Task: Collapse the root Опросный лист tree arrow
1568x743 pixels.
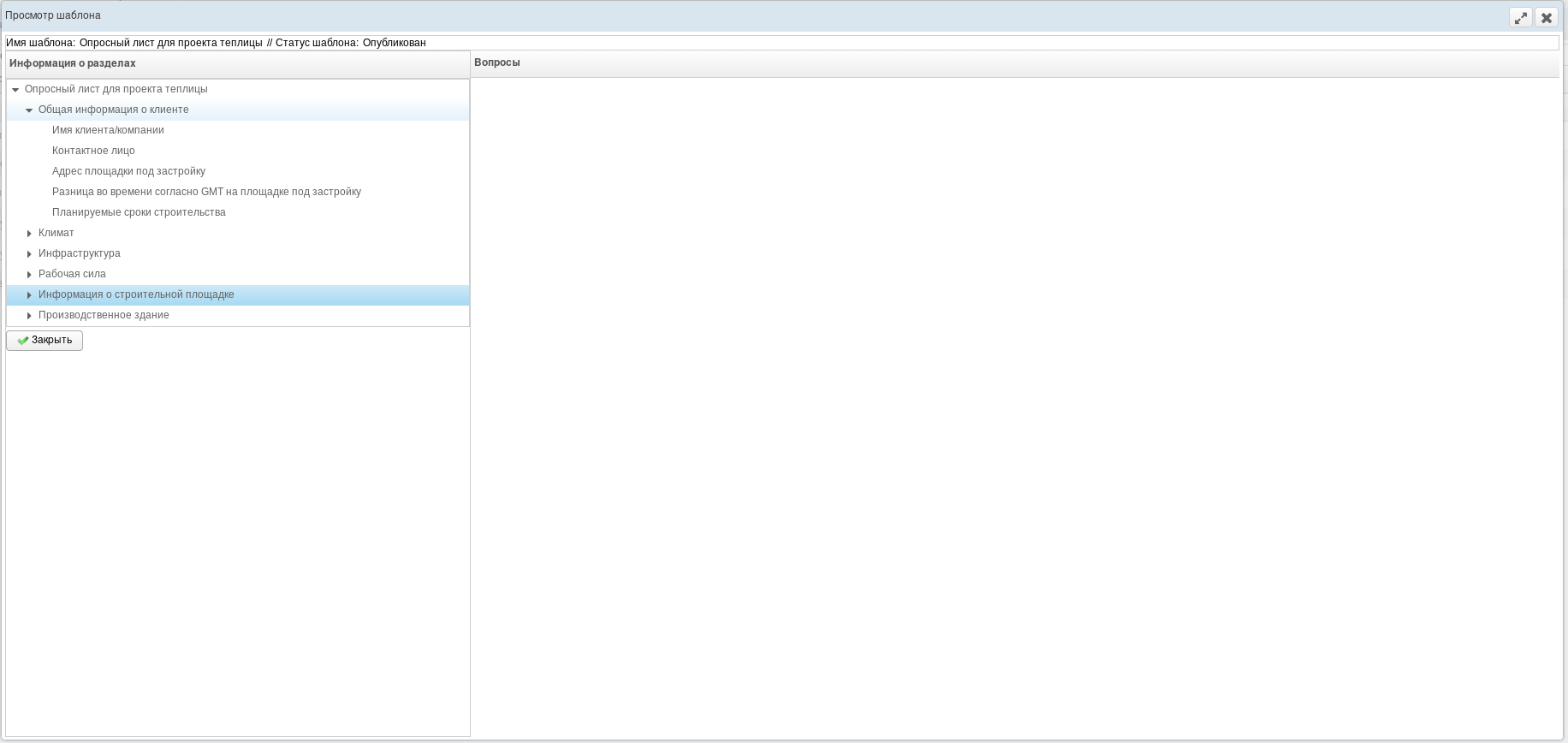Action: point(15,90)
